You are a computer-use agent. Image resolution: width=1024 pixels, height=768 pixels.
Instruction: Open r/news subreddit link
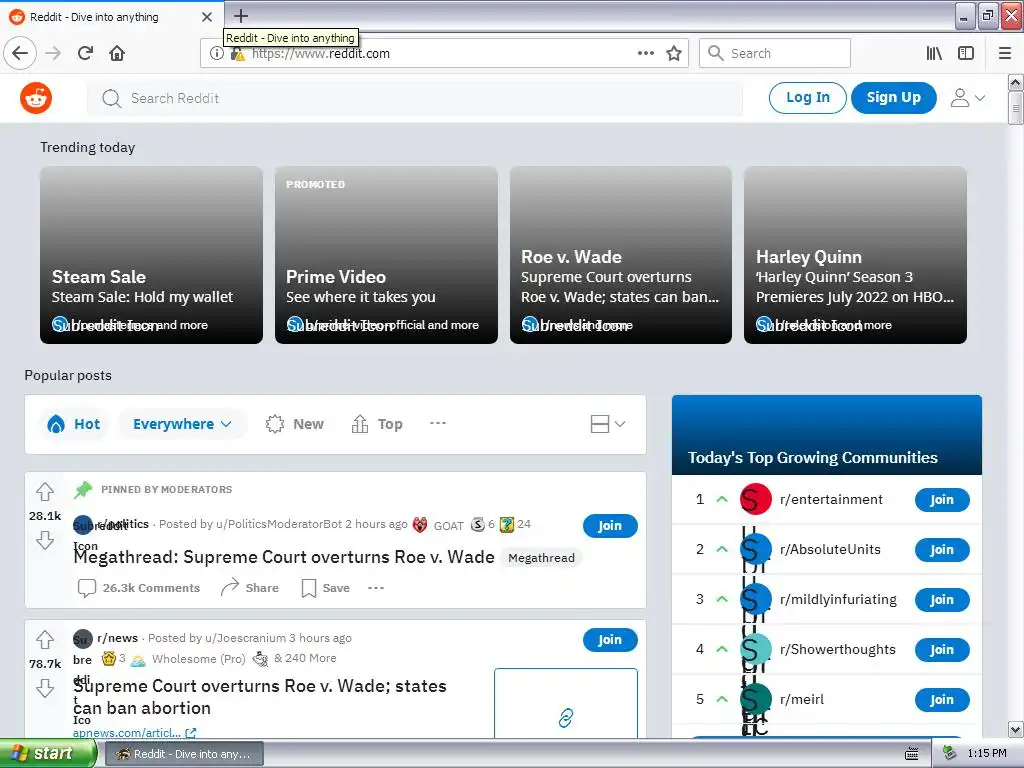pyautogui.click(x=118, y=638)
